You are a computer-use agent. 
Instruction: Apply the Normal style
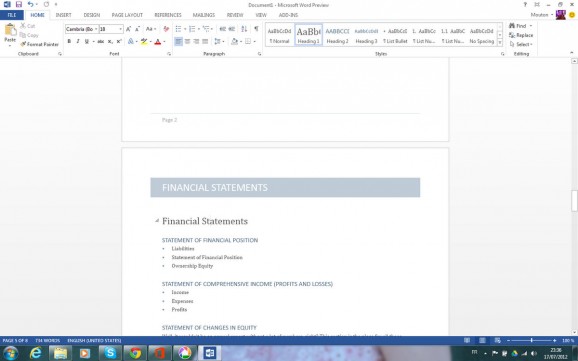279,35
